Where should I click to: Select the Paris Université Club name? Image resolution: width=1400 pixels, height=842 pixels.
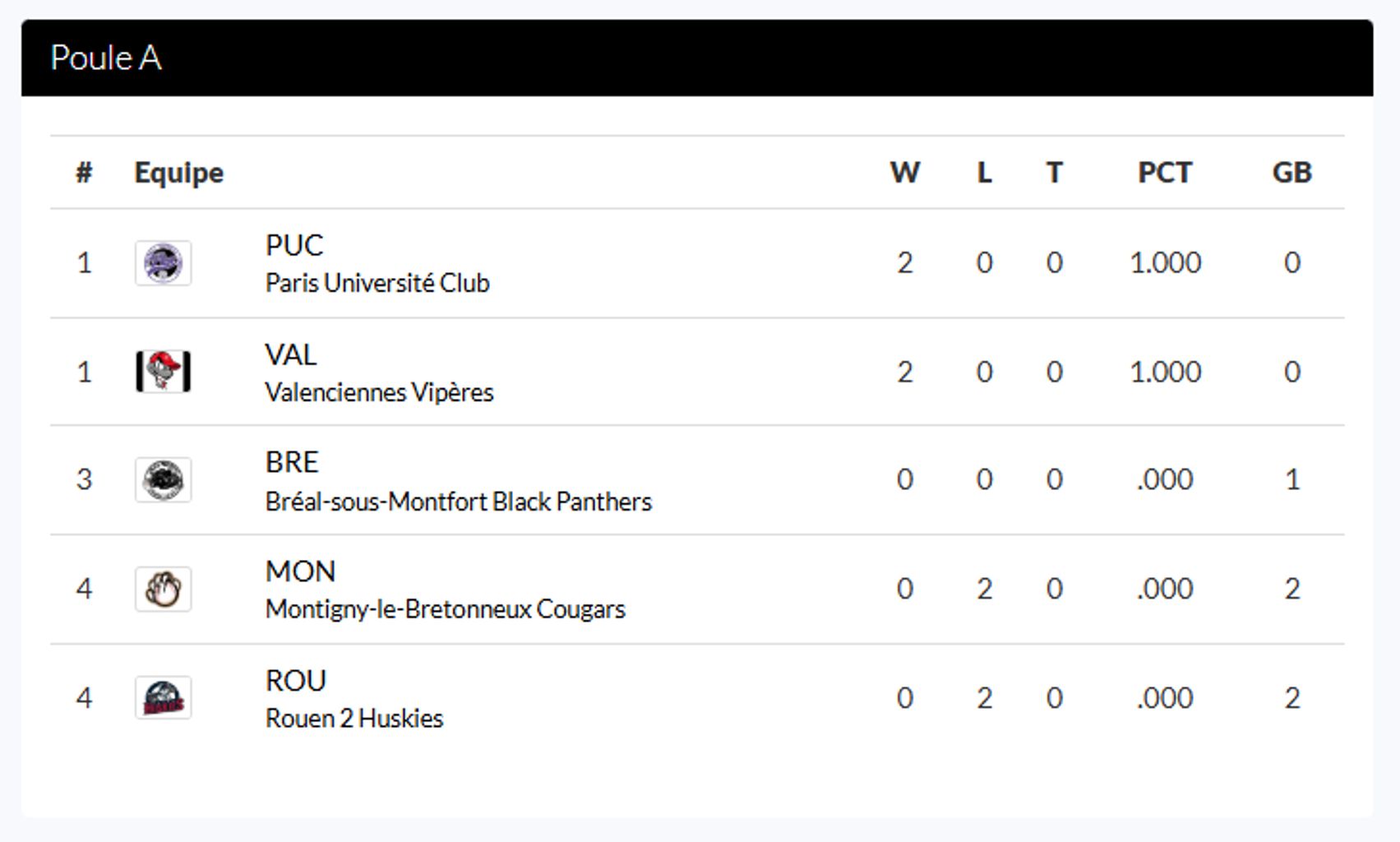(377, 283)
